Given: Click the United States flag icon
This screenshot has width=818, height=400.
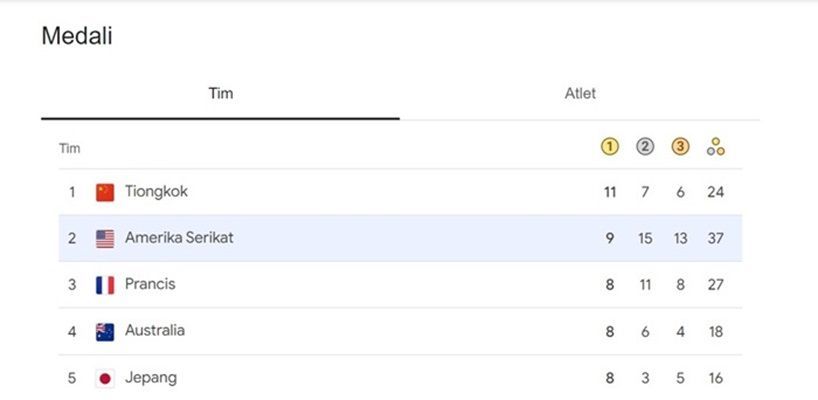Looking at the screenshot, I should coord(105,239).
